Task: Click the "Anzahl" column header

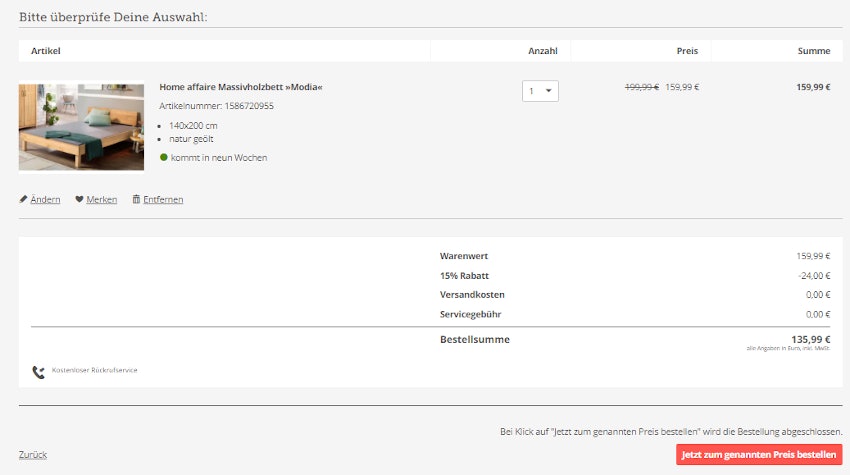Action: pos(542,50)
